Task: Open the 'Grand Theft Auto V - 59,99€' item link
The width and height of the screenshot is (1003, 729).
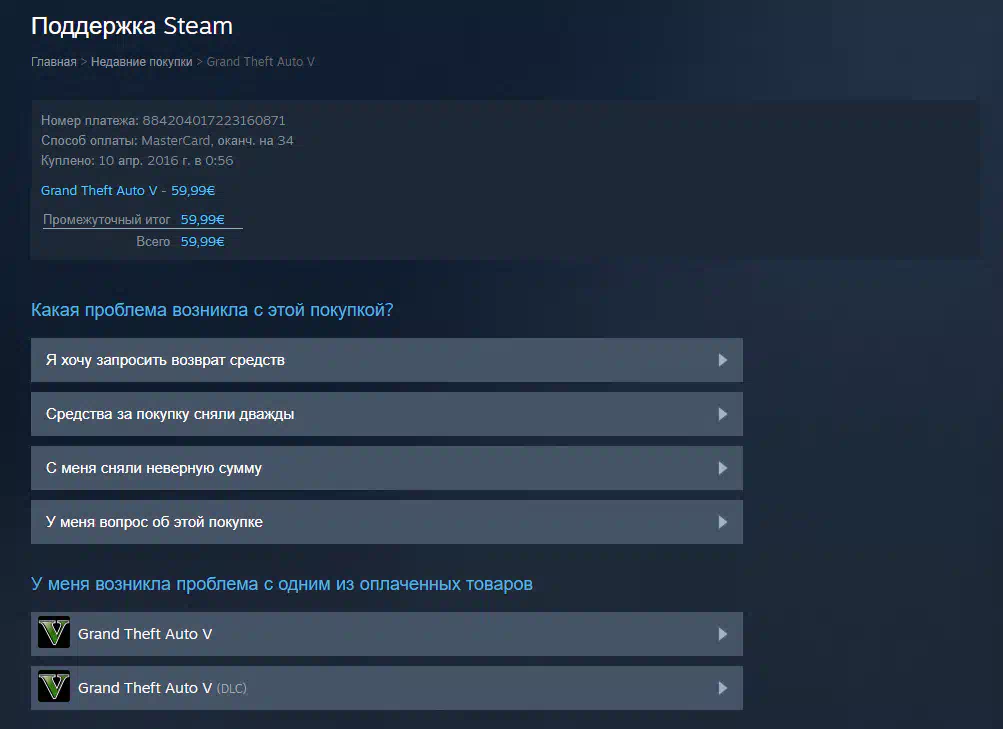Action: point(128,191)
